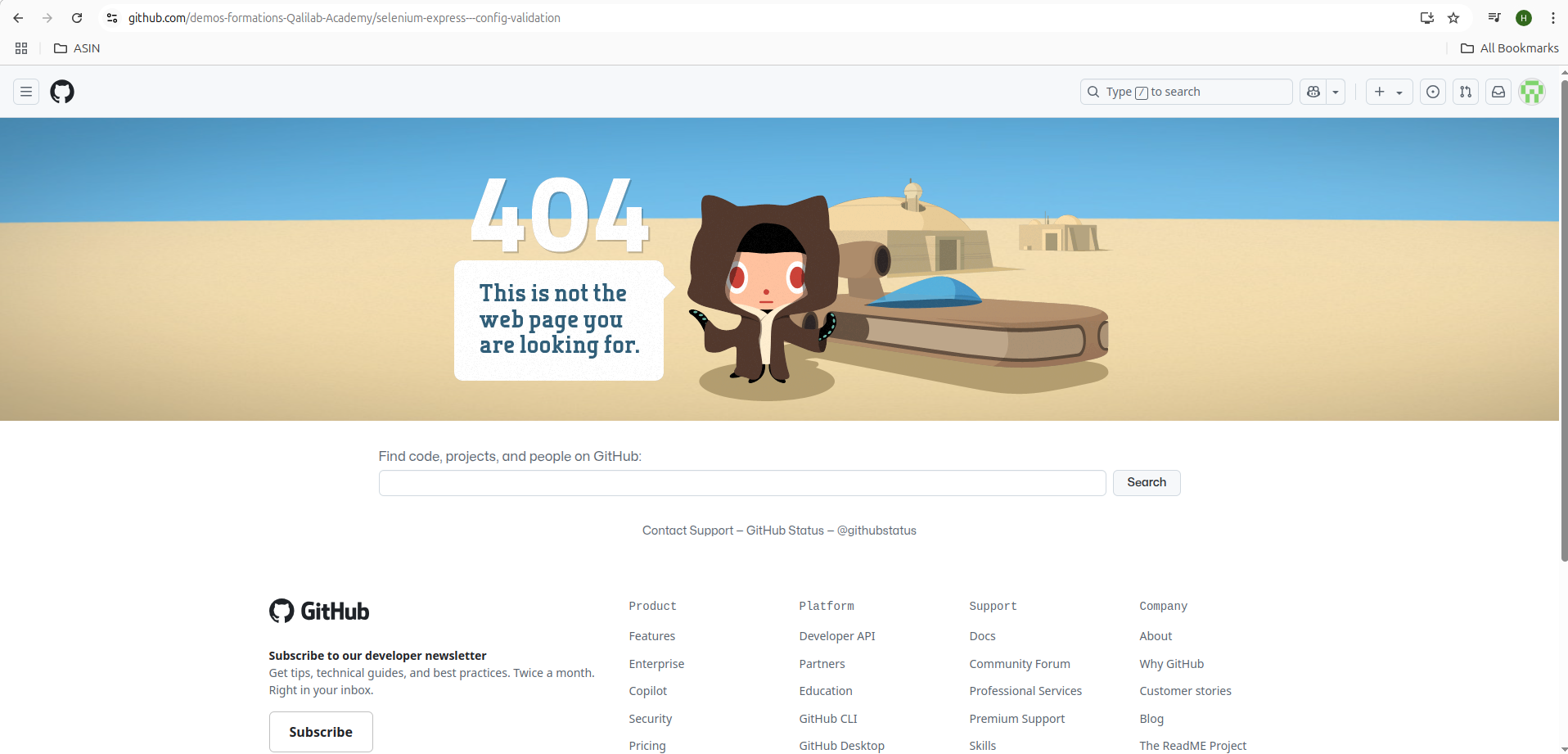Open the GitHub Desktop footer link
Image resolution: width=1568 pixels, height=754 pixels.
tap(842, 746)
